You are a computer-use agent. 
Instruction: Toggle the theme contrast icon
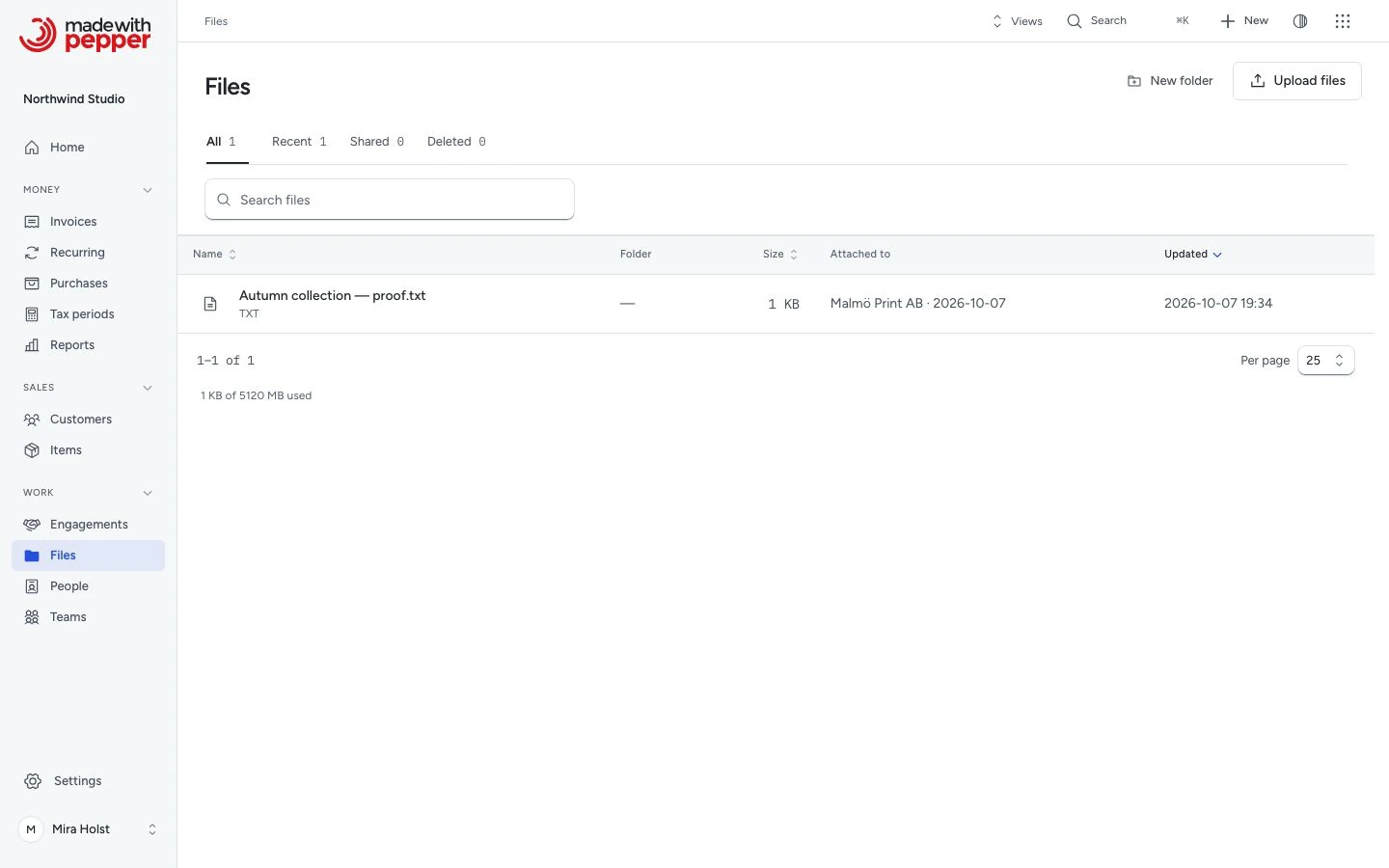pos(1300,21)
